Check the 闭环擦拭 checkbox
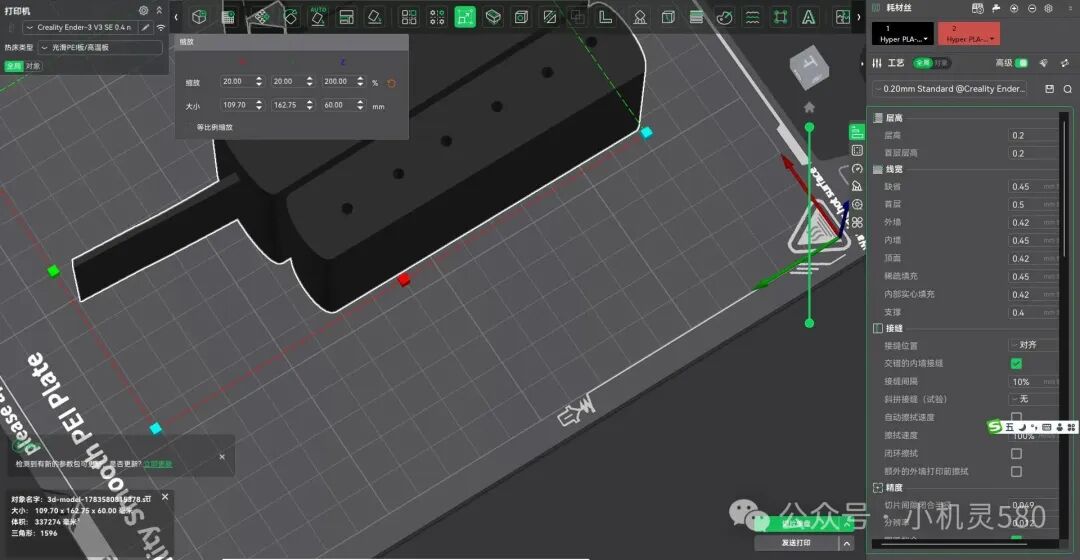This screenshot has width=1080, height=560. coord(1016,453)
